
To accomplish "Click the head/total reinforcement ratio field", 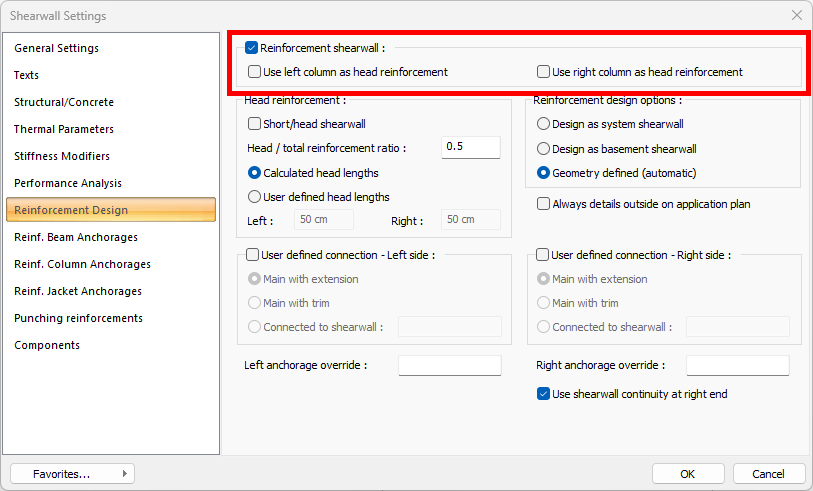I will coord(470,147).
